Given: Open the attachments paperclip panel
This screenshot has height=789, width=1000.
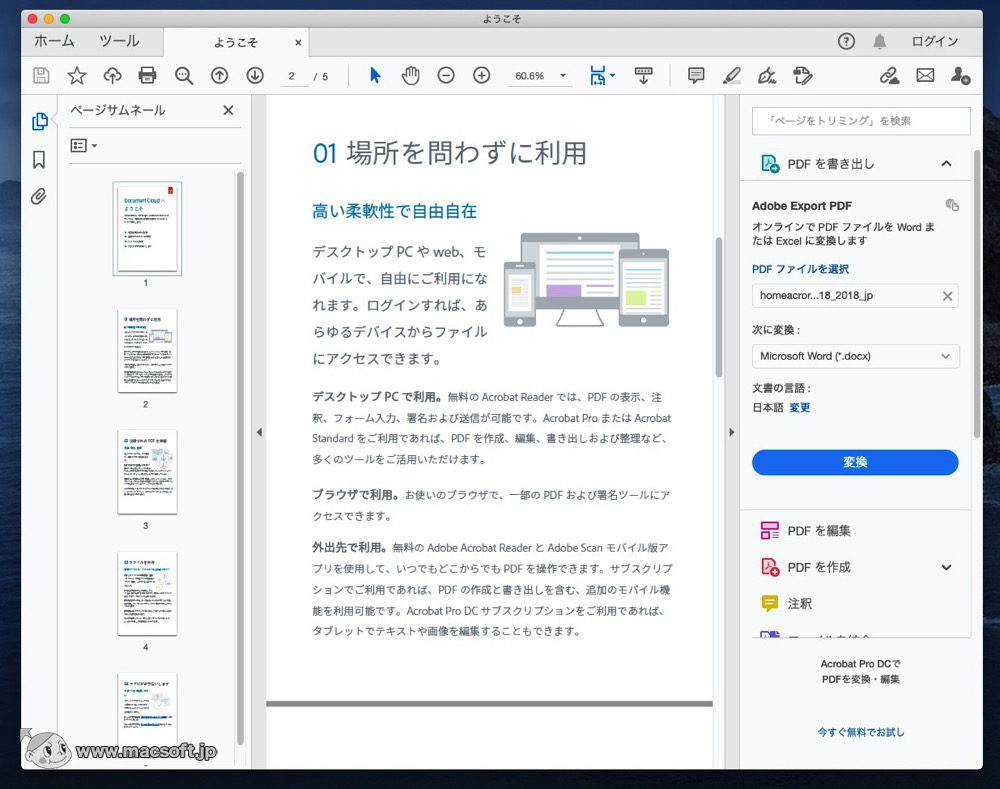Looking at the screenshot, I should (x=39, y=196).
